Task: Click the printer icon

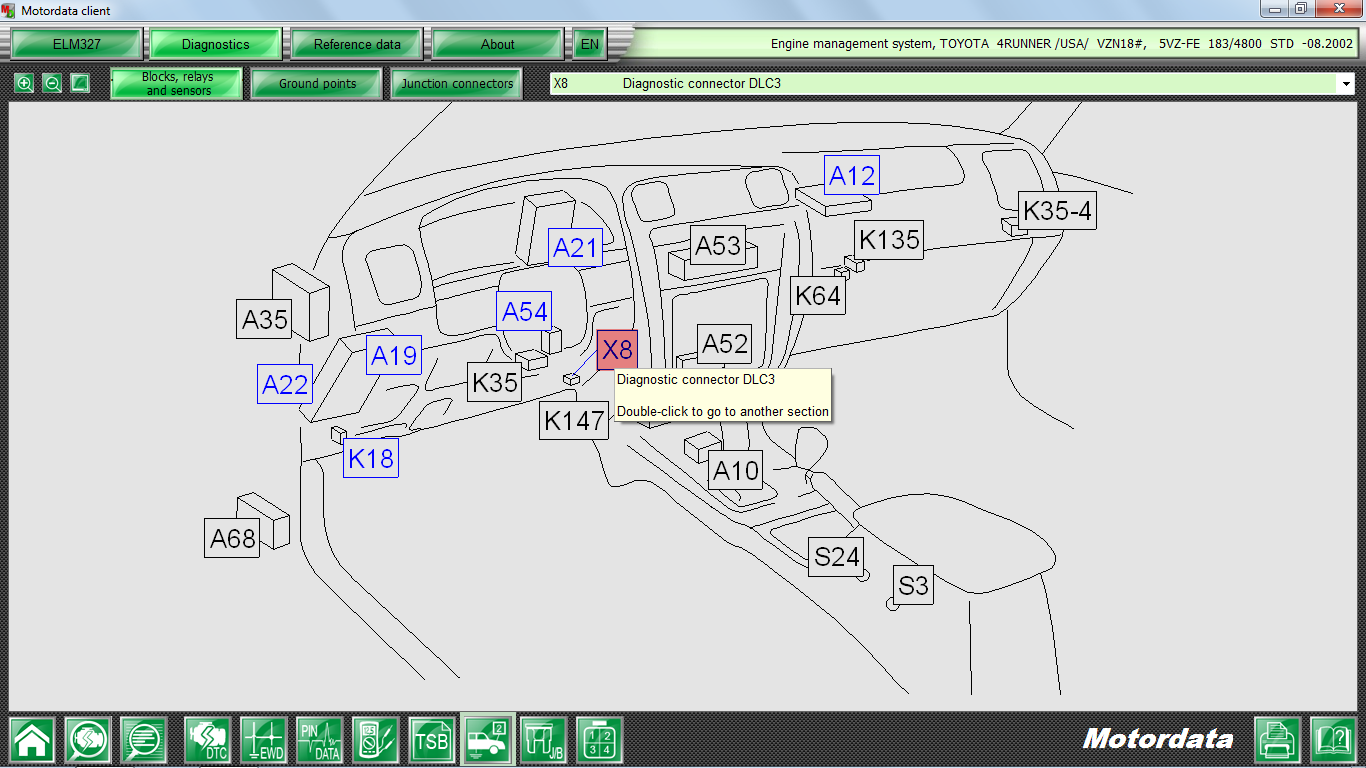Action: (x=1278, y=740)
